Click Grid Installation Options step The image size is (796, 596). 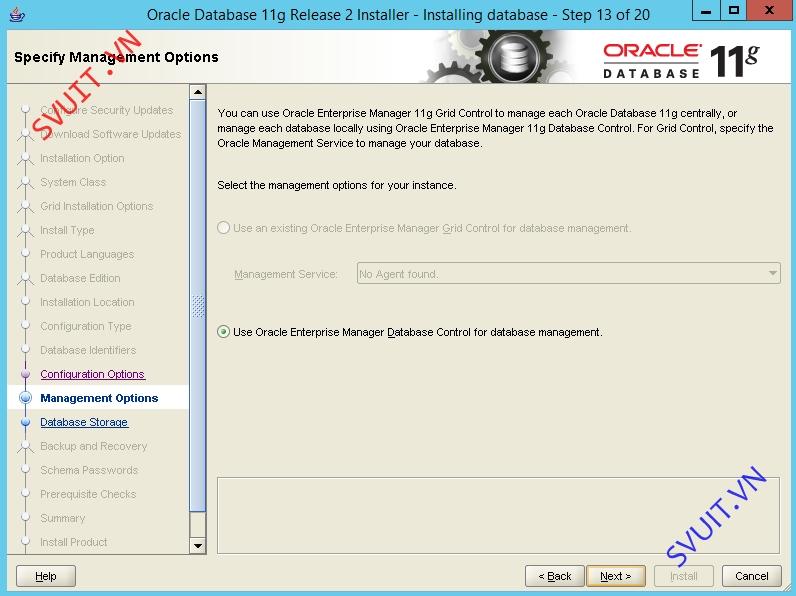click(96, 206)
